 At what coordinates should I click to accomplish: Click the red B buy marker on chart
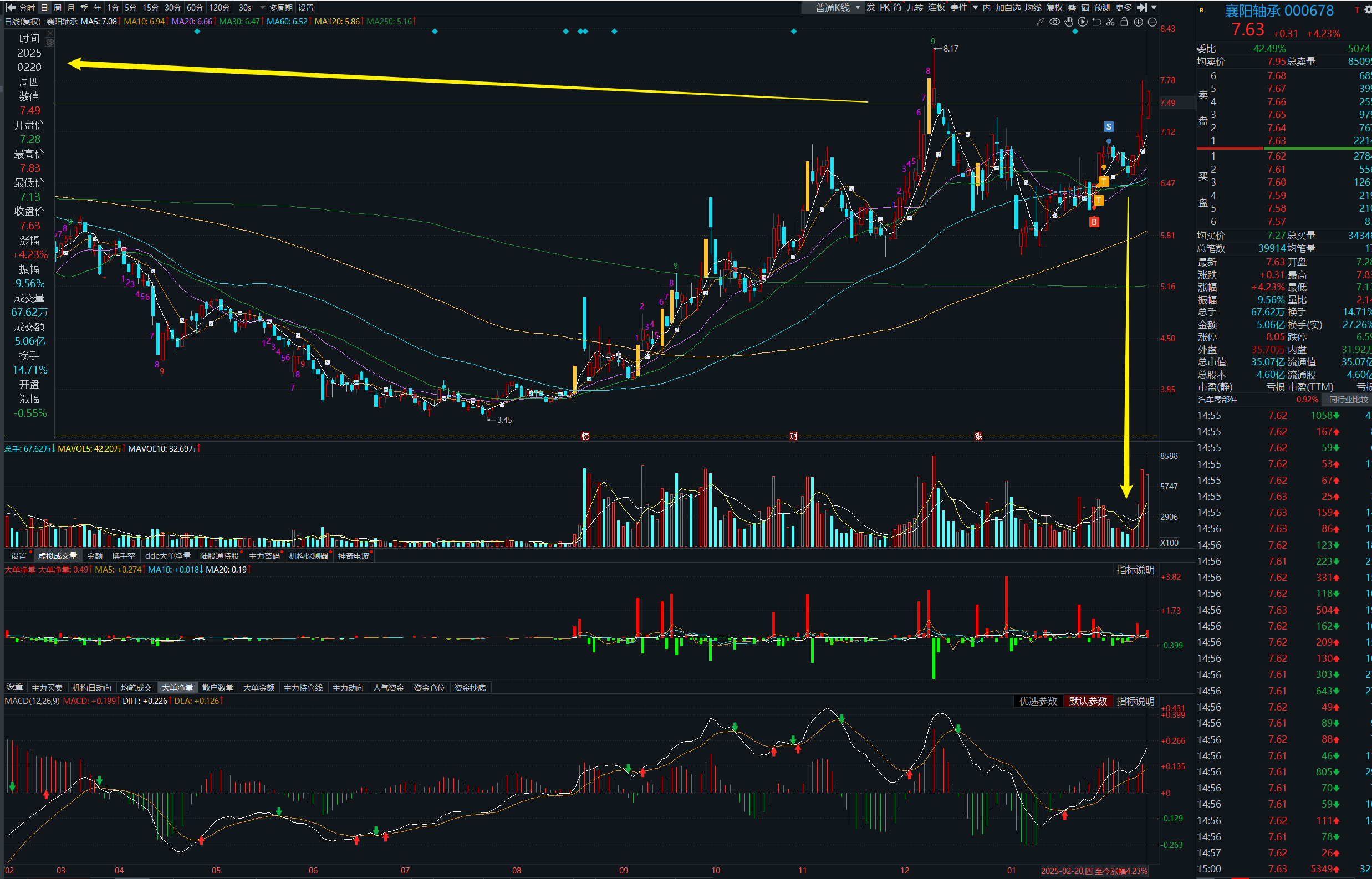pyautogui.click(x=1093, y=222)
